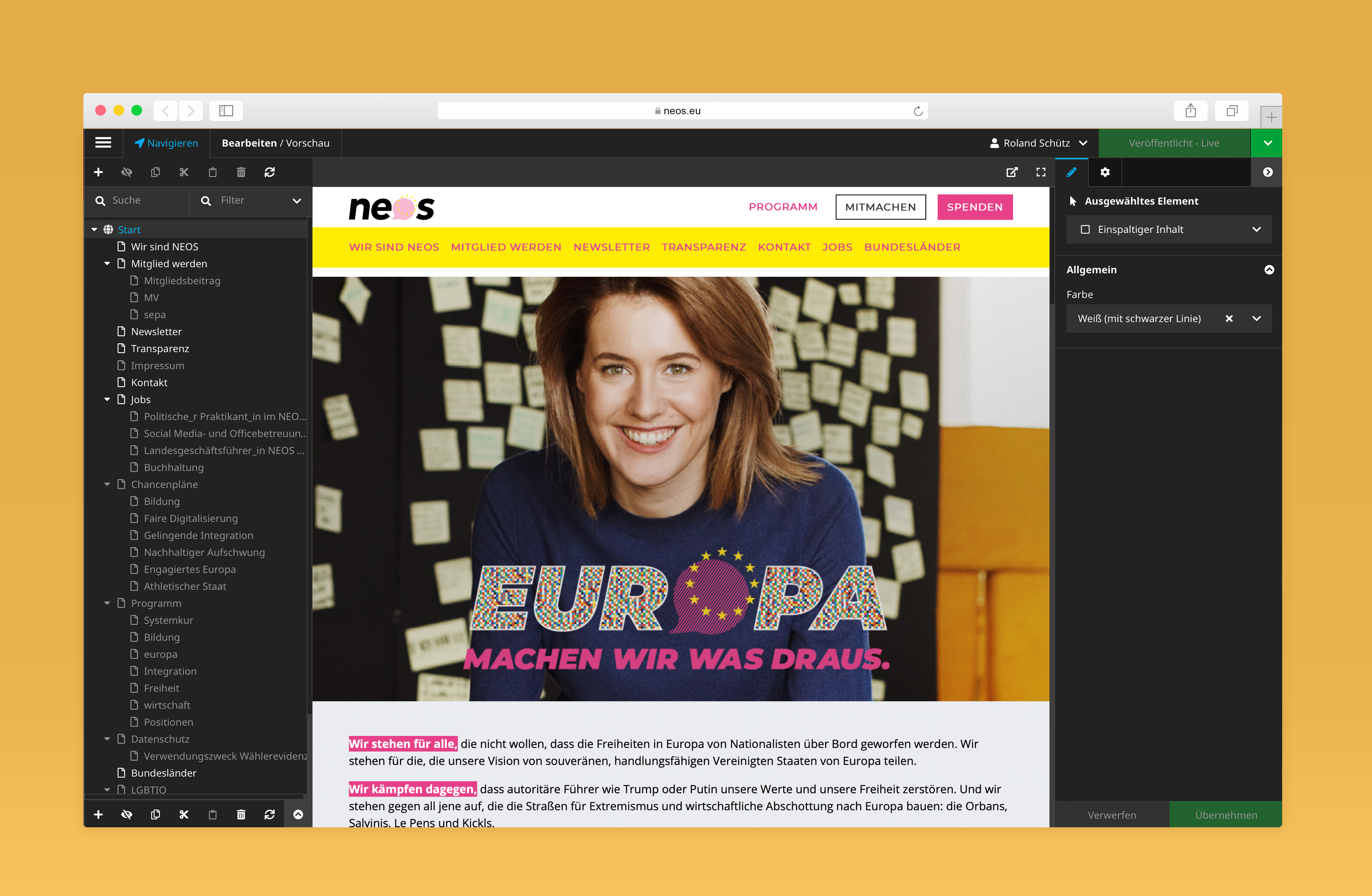Screen dimensions: 1372x896
Task: Click the pink SPENDEN button
Action: (x=975, y=207)
